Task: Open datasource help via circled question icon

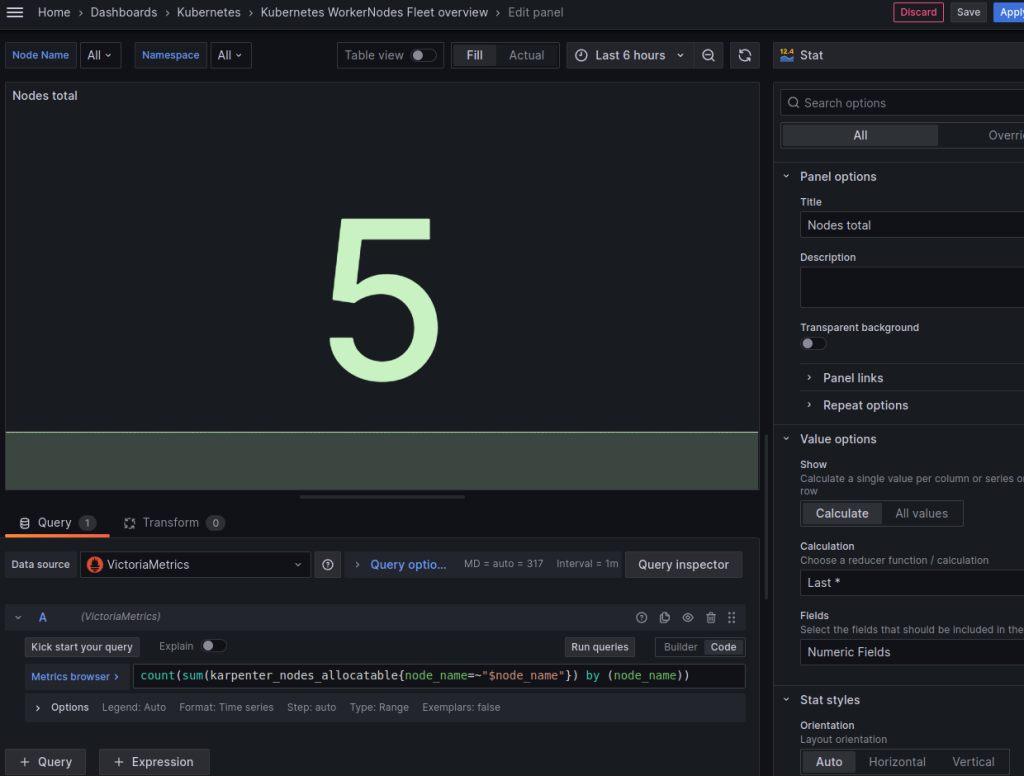Action: [x=327, y=564]
